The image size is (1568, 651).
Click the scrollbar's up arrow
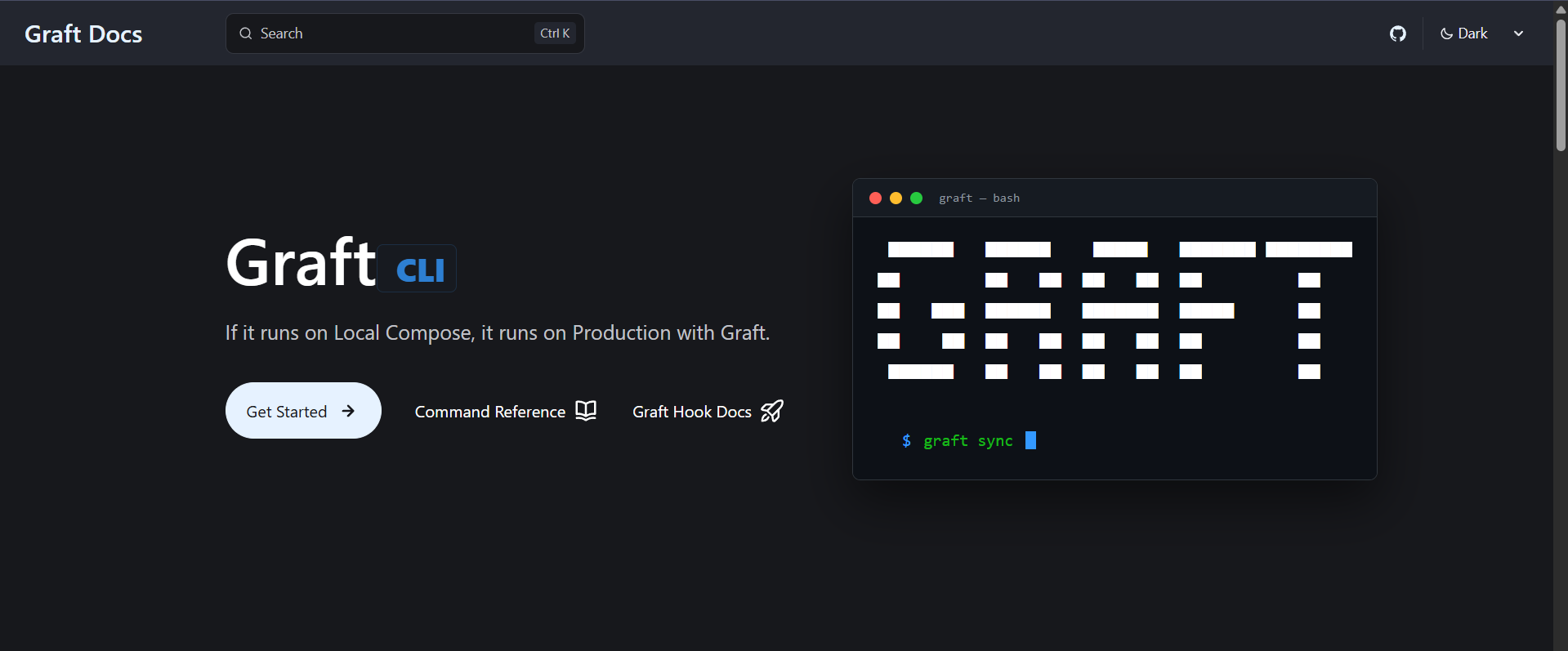[1561, 9]
